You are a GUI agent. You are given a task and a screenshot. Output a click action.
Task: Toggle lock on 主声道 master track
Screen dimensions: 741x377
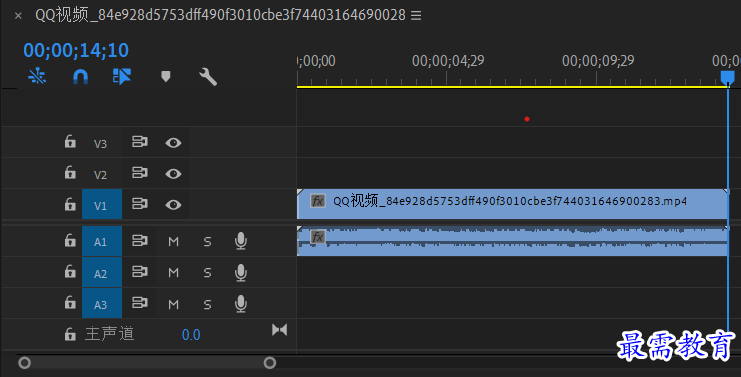pyautogui.click(x=70, y=334)
